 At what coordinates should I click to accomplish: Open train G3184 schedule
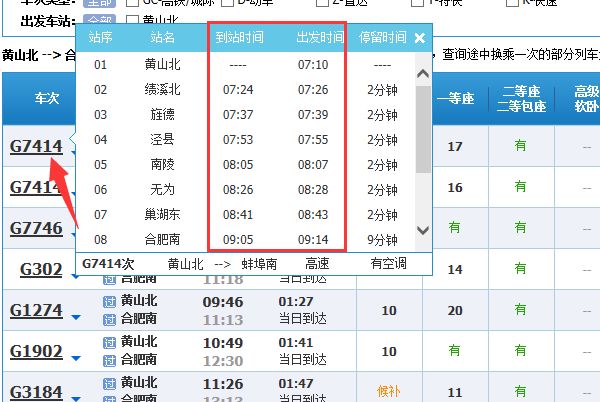click(x=36, y=392)
